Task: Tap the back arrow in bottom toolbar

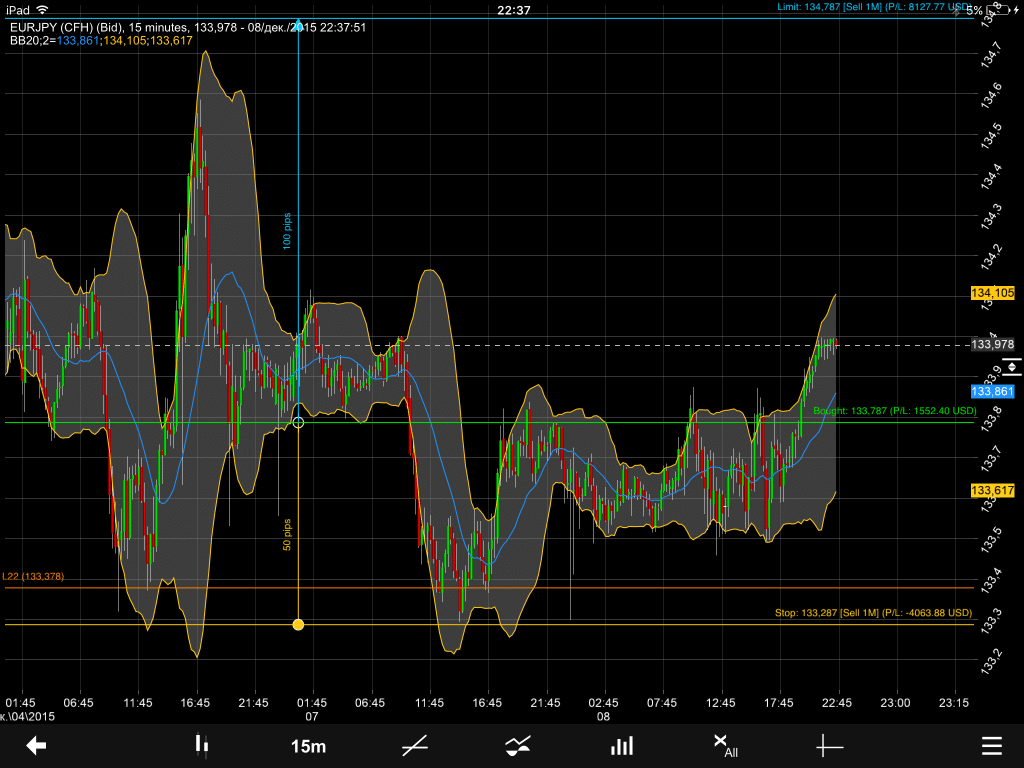Action: click(37, 746)
